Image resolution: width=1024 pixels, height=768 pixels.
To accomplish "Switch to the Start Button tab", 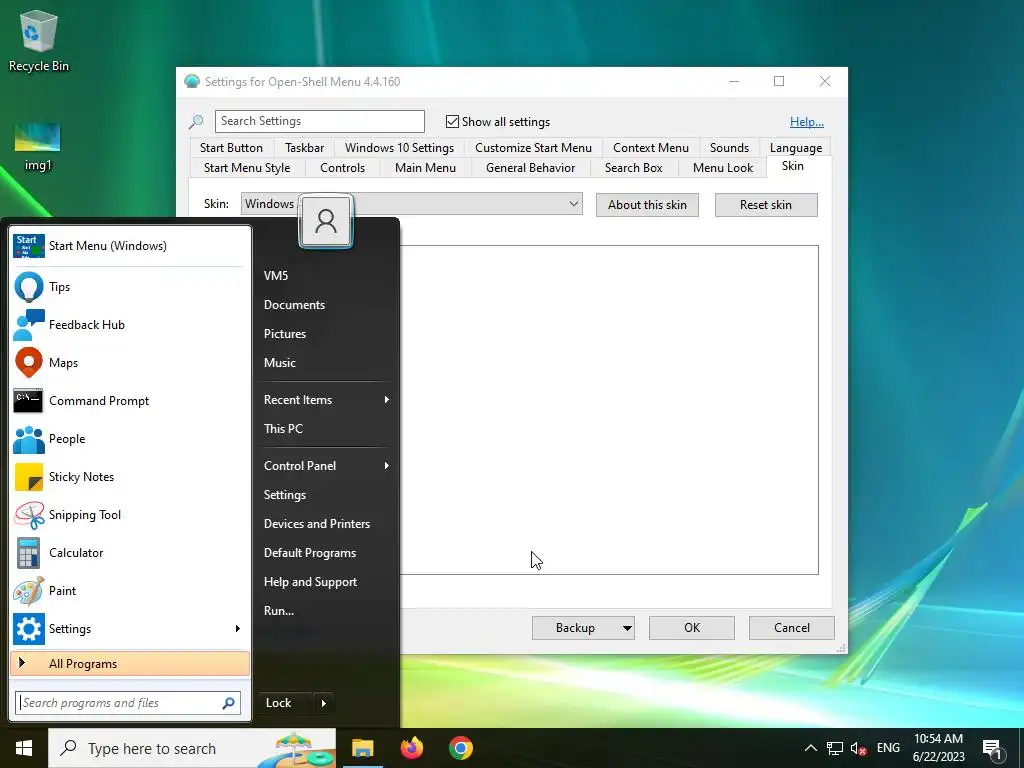I will [x=231, y=148].
